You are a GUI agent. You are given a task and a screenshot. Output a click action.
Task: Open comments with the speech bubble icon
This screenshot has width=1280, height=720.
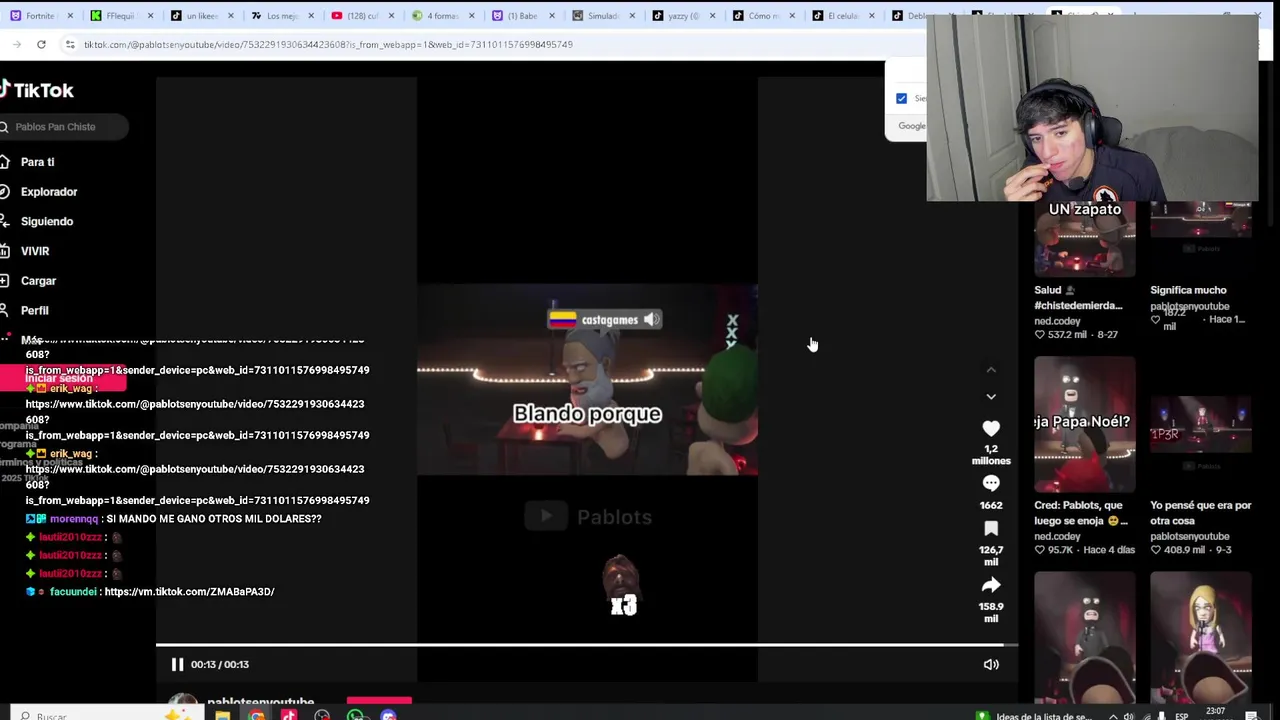pos(991,483)
